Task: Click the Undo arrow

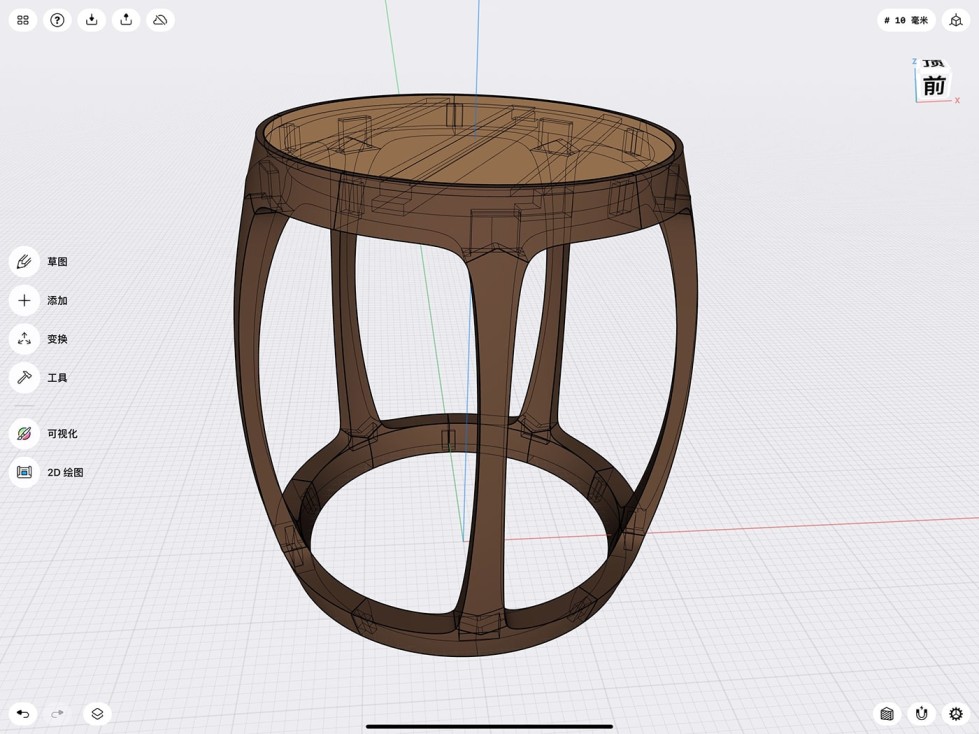Action: point(22,713)
